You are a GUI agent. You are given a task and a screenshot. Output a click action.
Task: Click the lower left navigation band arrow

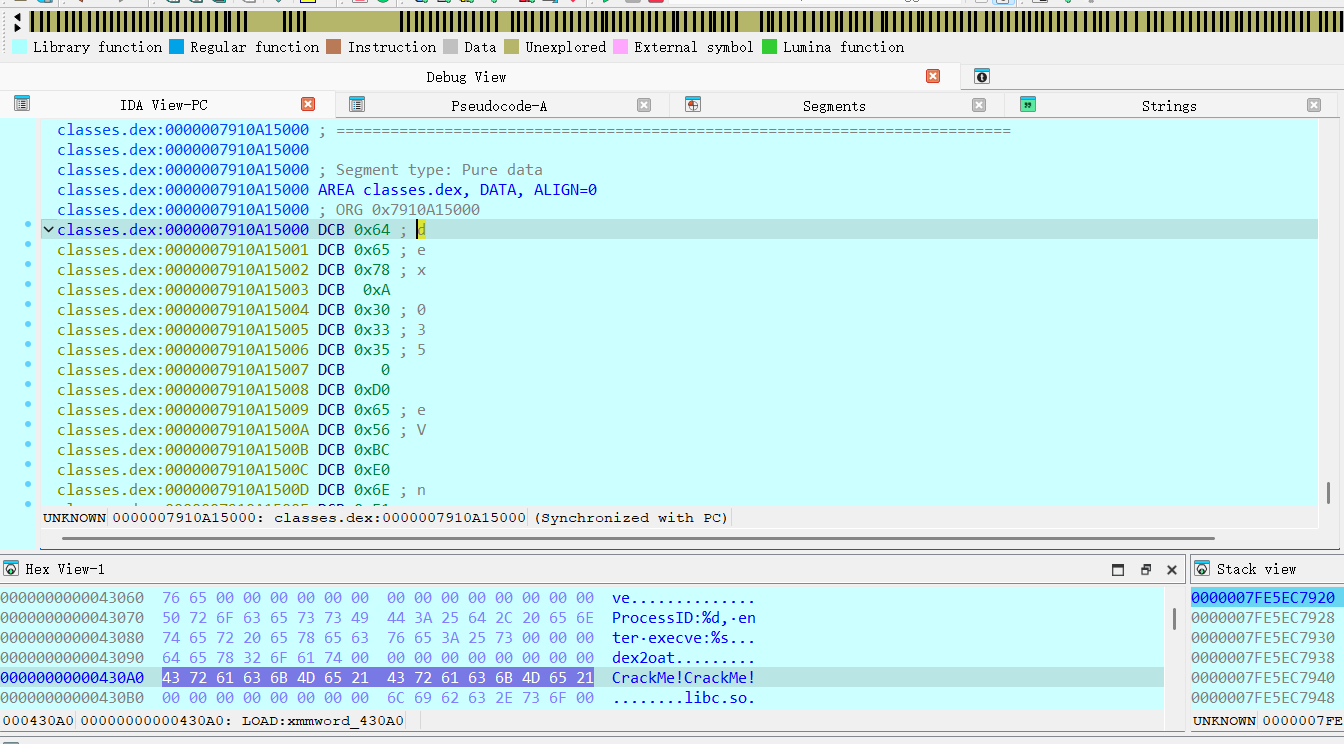[17, 28]
